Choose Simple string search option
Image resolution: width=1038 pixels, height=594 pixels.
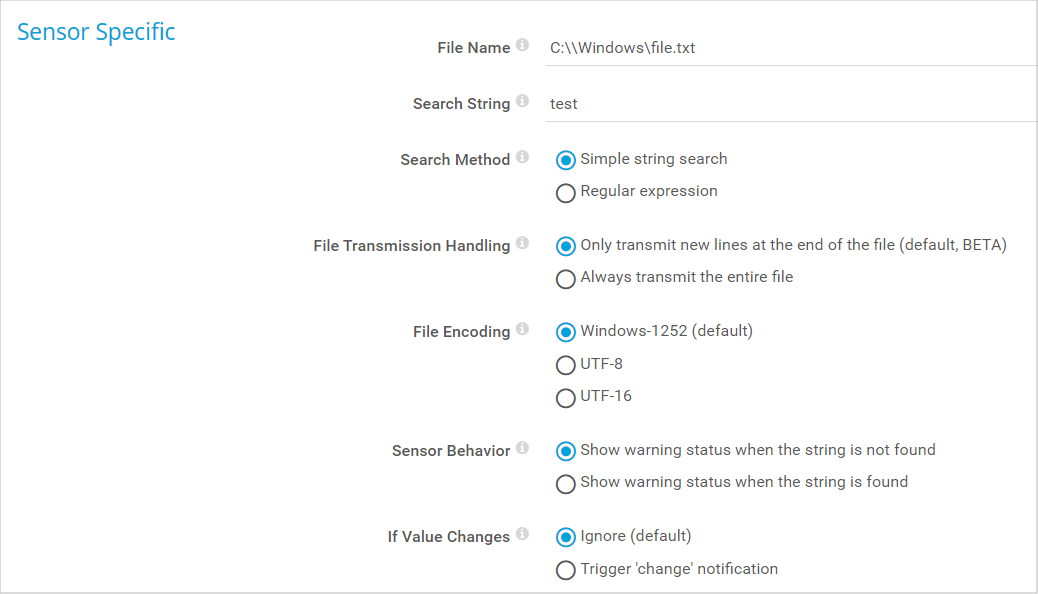[x=566, y=160]
